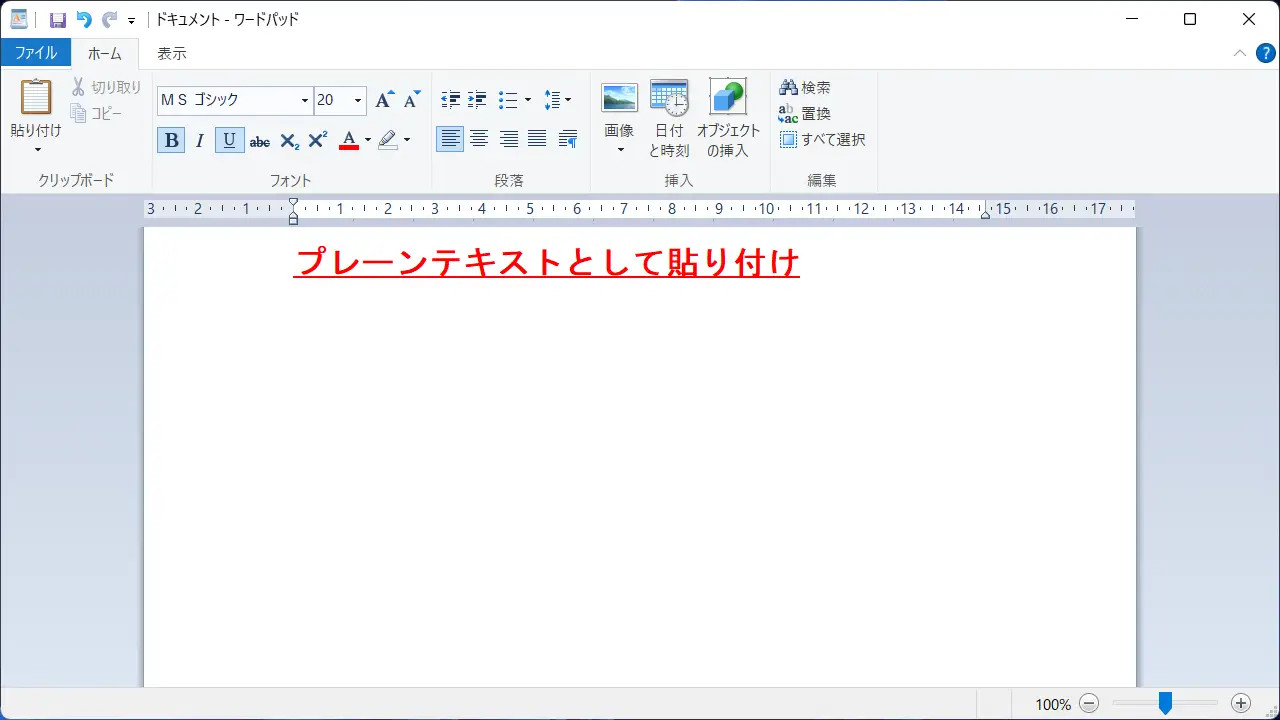Click the zoom slider handle
The image size is (1280, 720).
1165,704
